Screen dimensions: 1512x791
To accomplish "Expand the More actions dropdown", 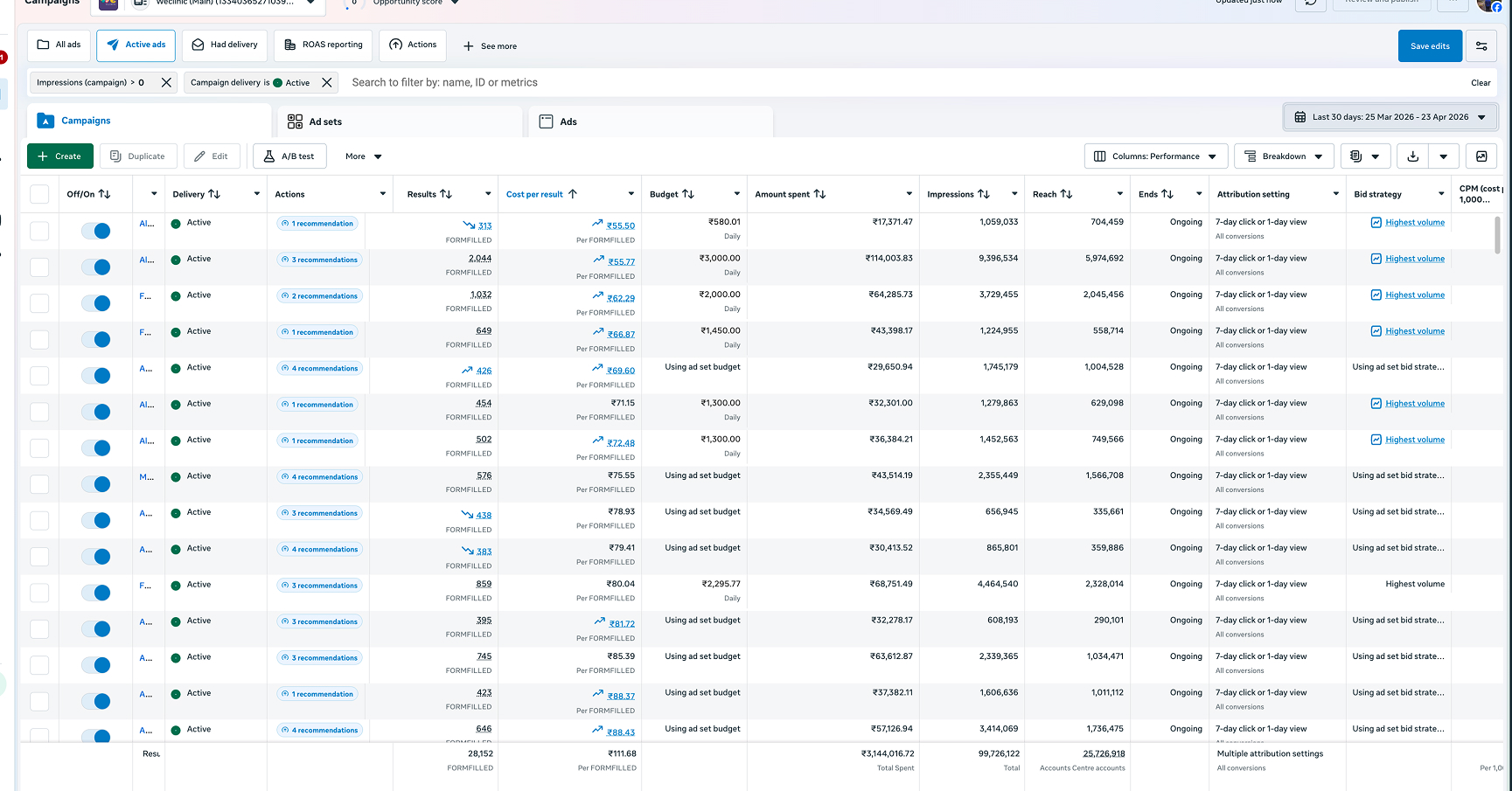I will 364,156.
